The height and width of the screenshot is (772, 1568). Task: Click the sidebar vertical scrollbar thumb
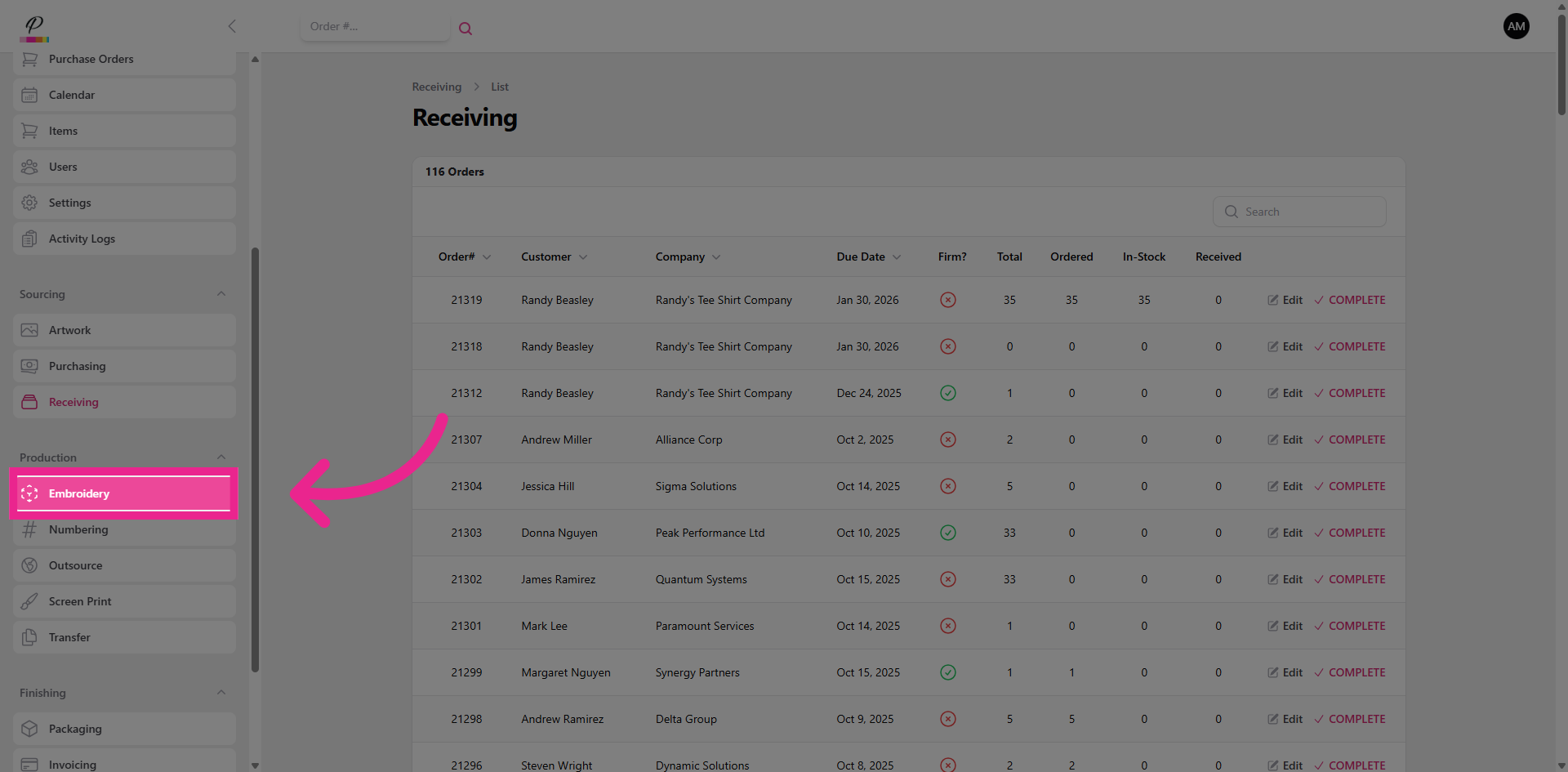click(x=255, y=457)
